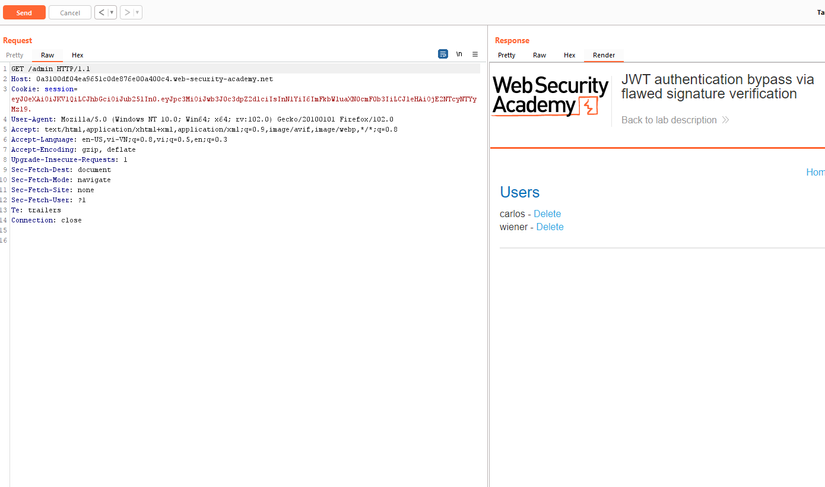Toggle the message pretty-print editor icon
The image size is (825, 487).
pyautogui.click(x=443, y=54)
